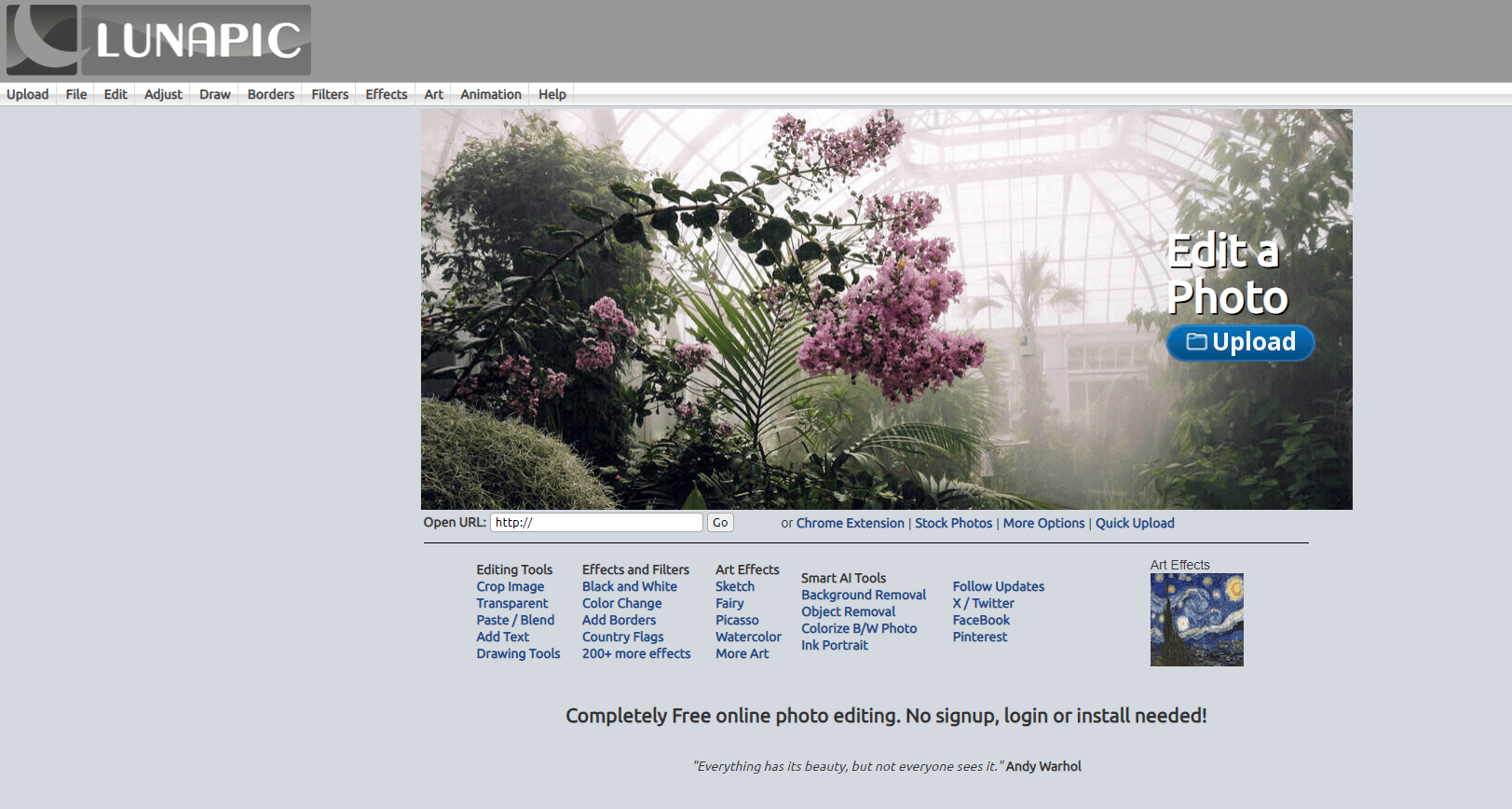
Task: Open the File menu
Action: (x=76, y=94)
